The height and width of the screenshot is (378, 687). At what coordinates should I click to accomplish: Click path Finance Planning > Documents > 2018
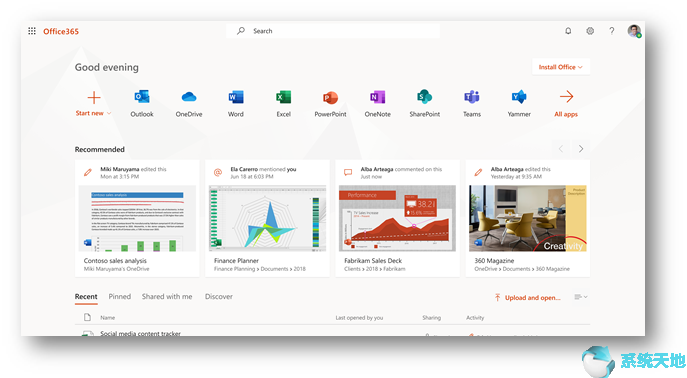[260, 269]
